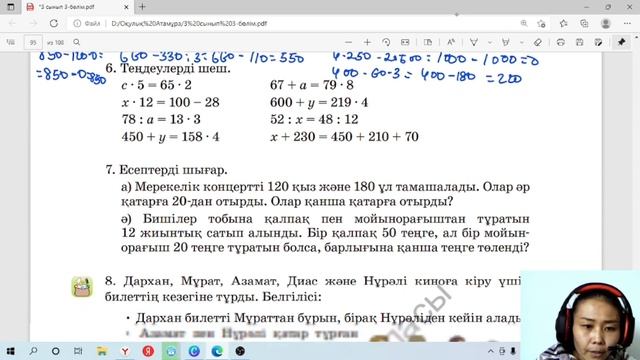Launch Yandex Browser from taskbar
640x360 pixels.
(x=125, y=351)
